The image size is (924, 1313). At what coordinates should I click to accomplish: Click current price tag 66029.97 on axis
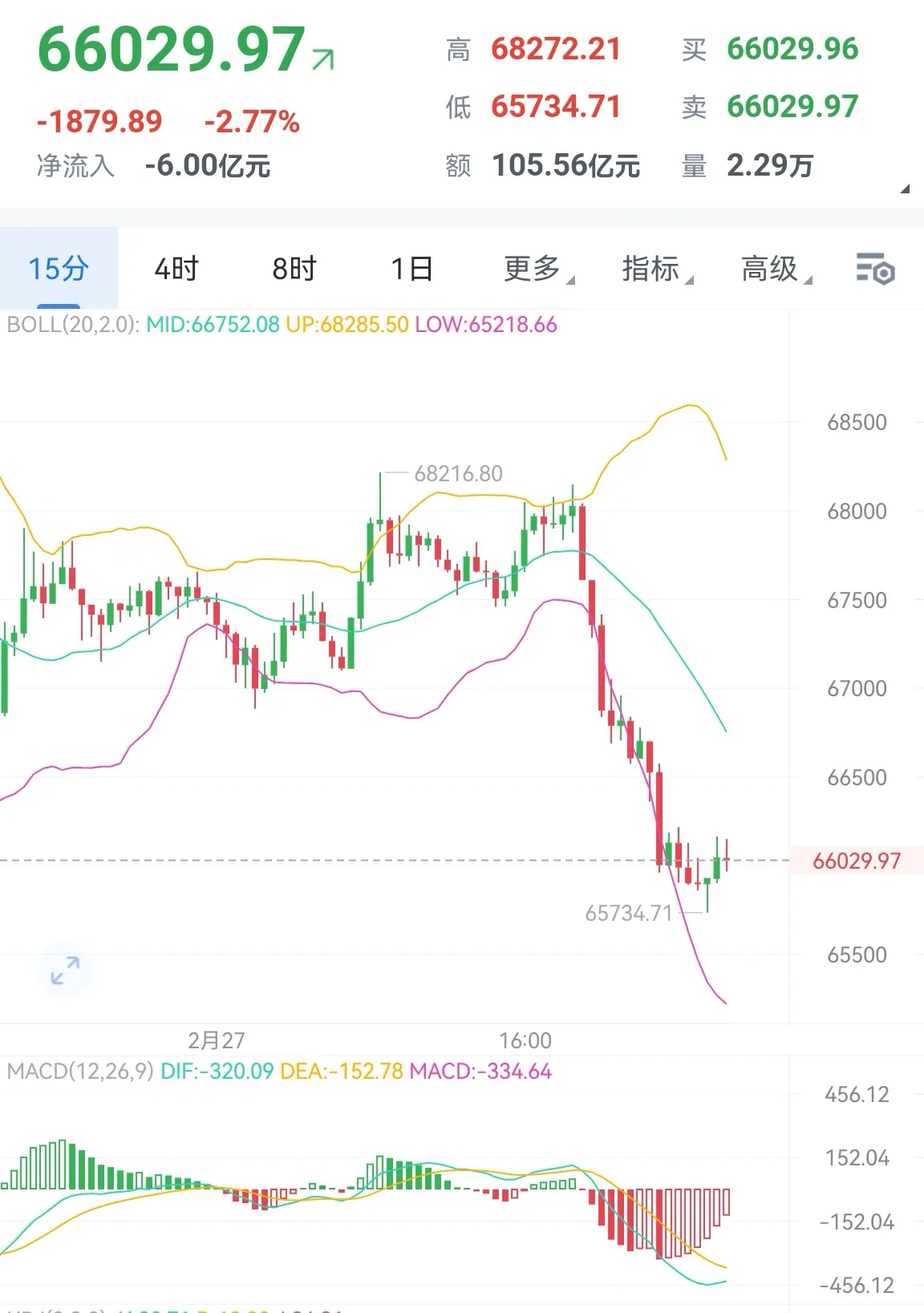pos(856,861)
